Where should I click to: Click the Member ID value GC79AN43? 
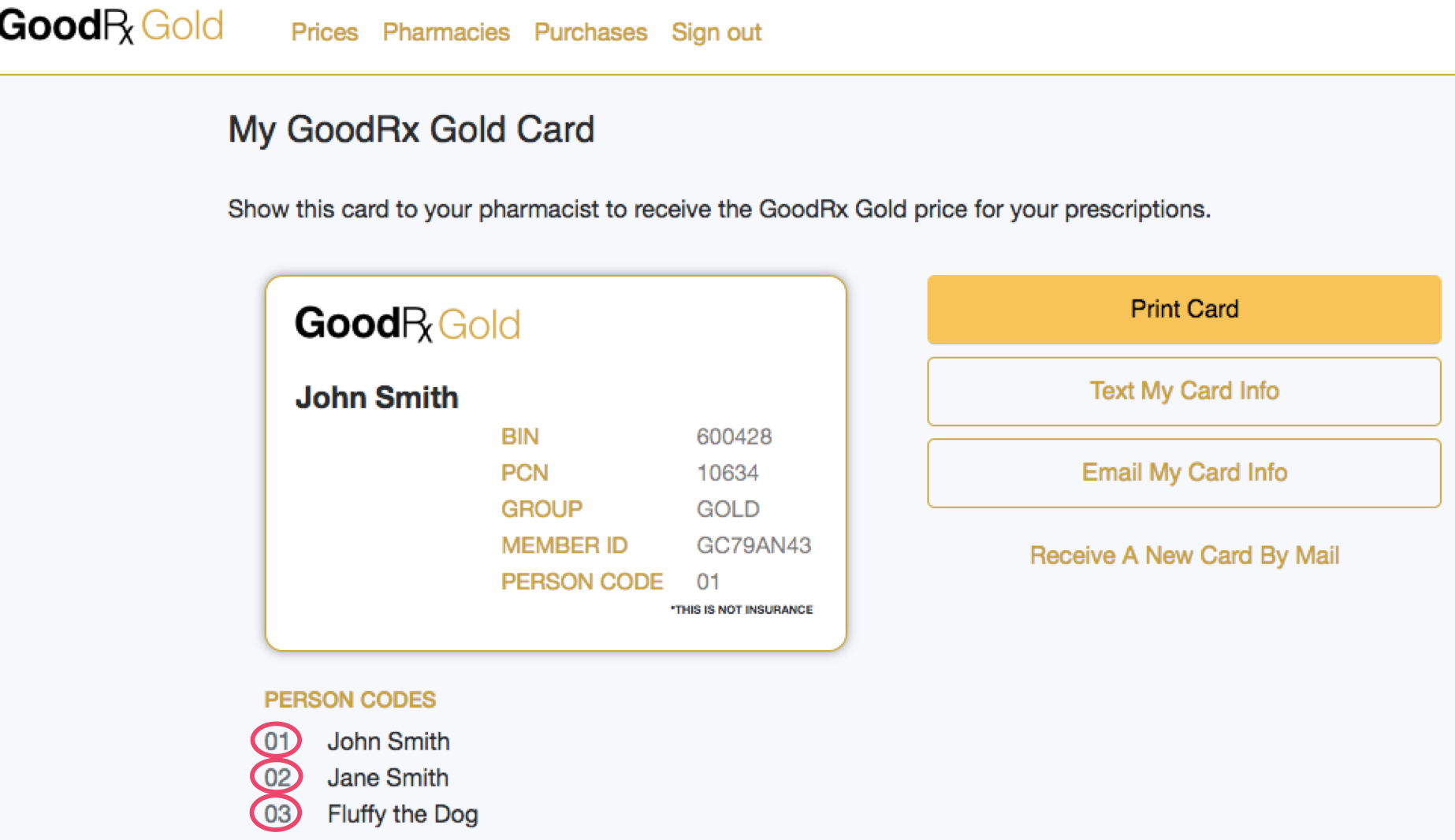[754, 545]
